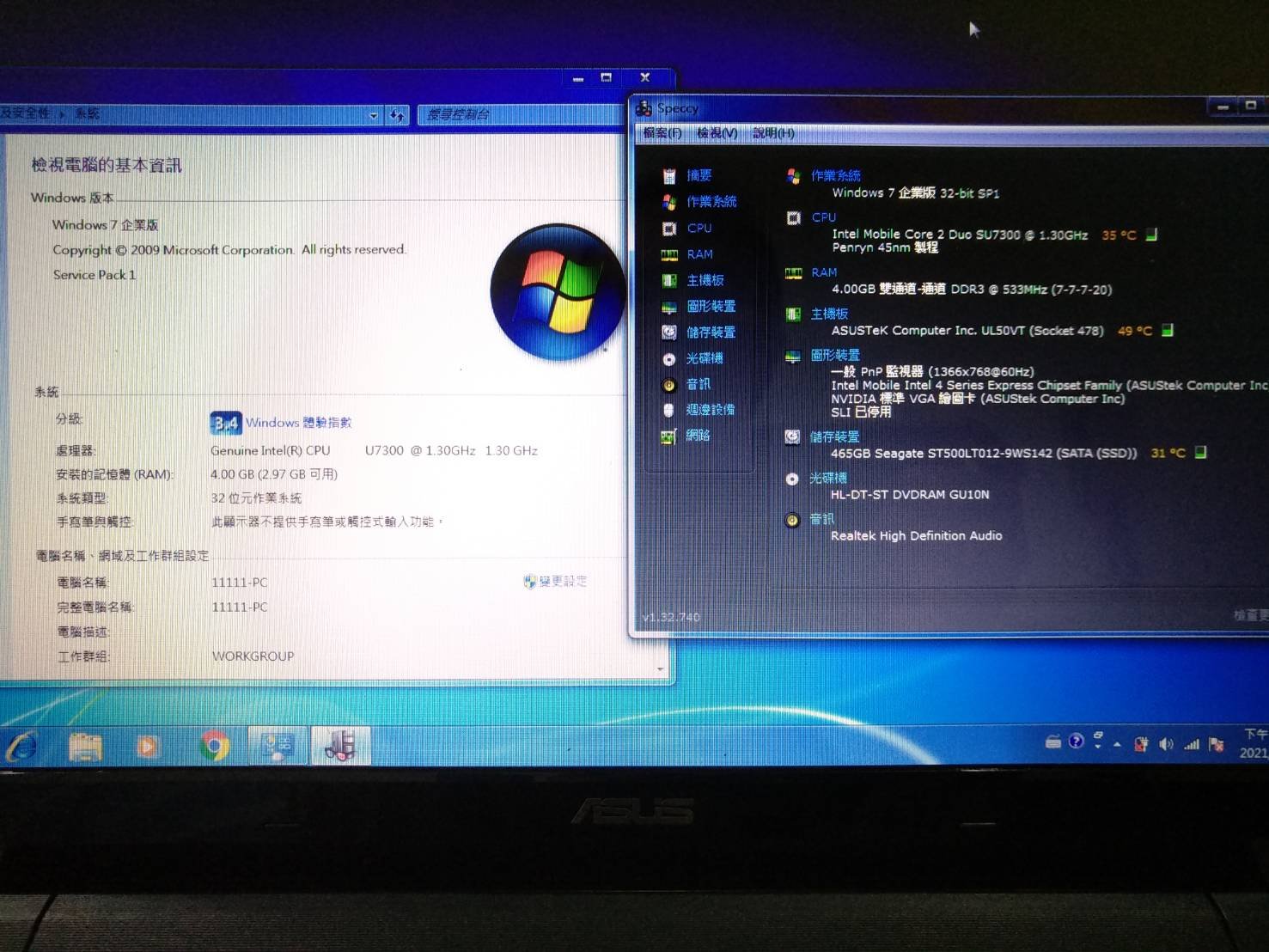This screenshot has height=952, width=1269.
Task: Click Speccy version v1.32.740 text
Action: click(671, 617)
